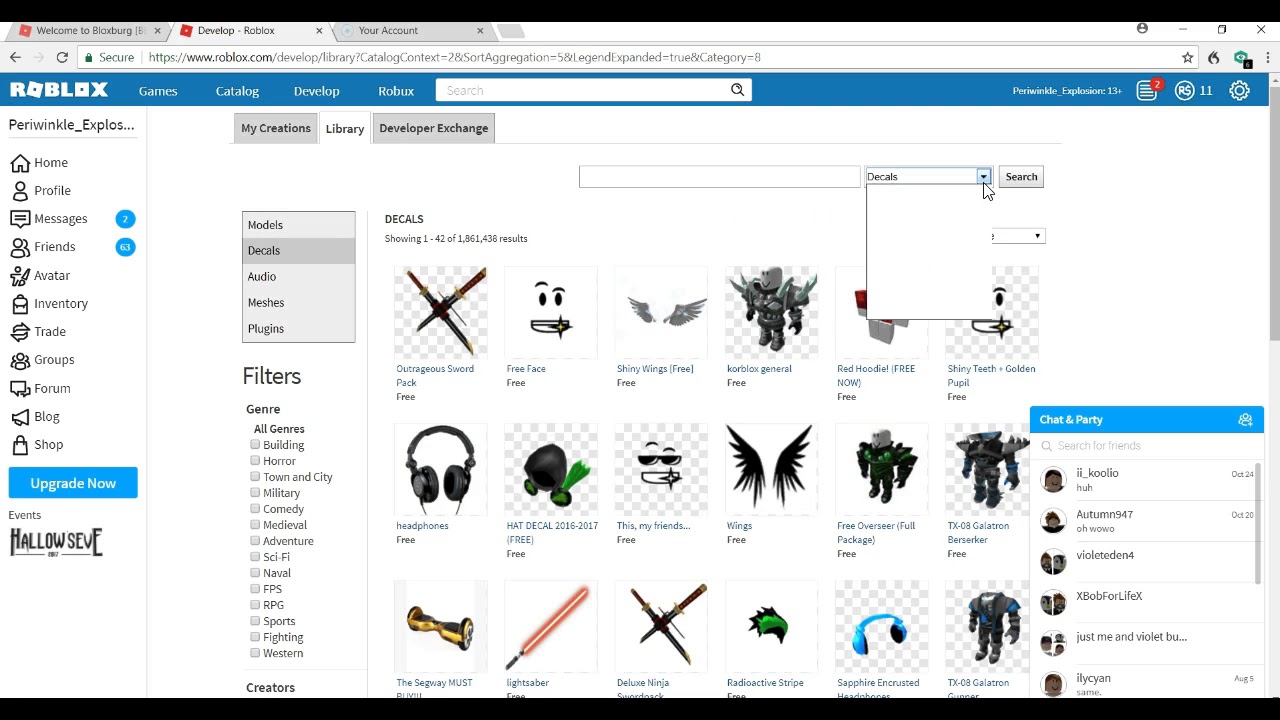The height and width of the screenshot is (720, 1280).
Task: Check the Horror genre checkbox
Action: 255,461
